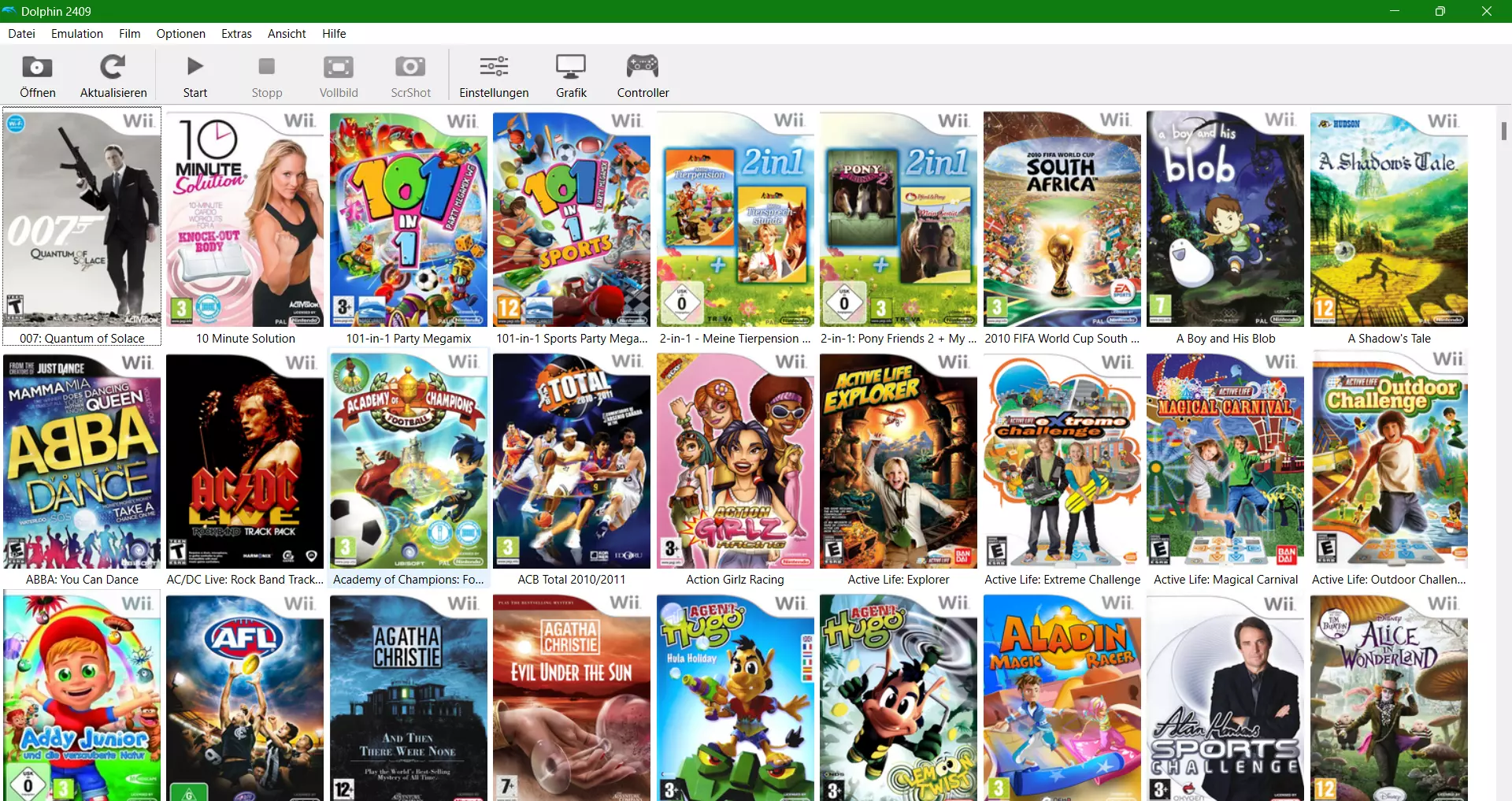
Task: Open the Hilfe menu
Action: (x=334, y=33)
